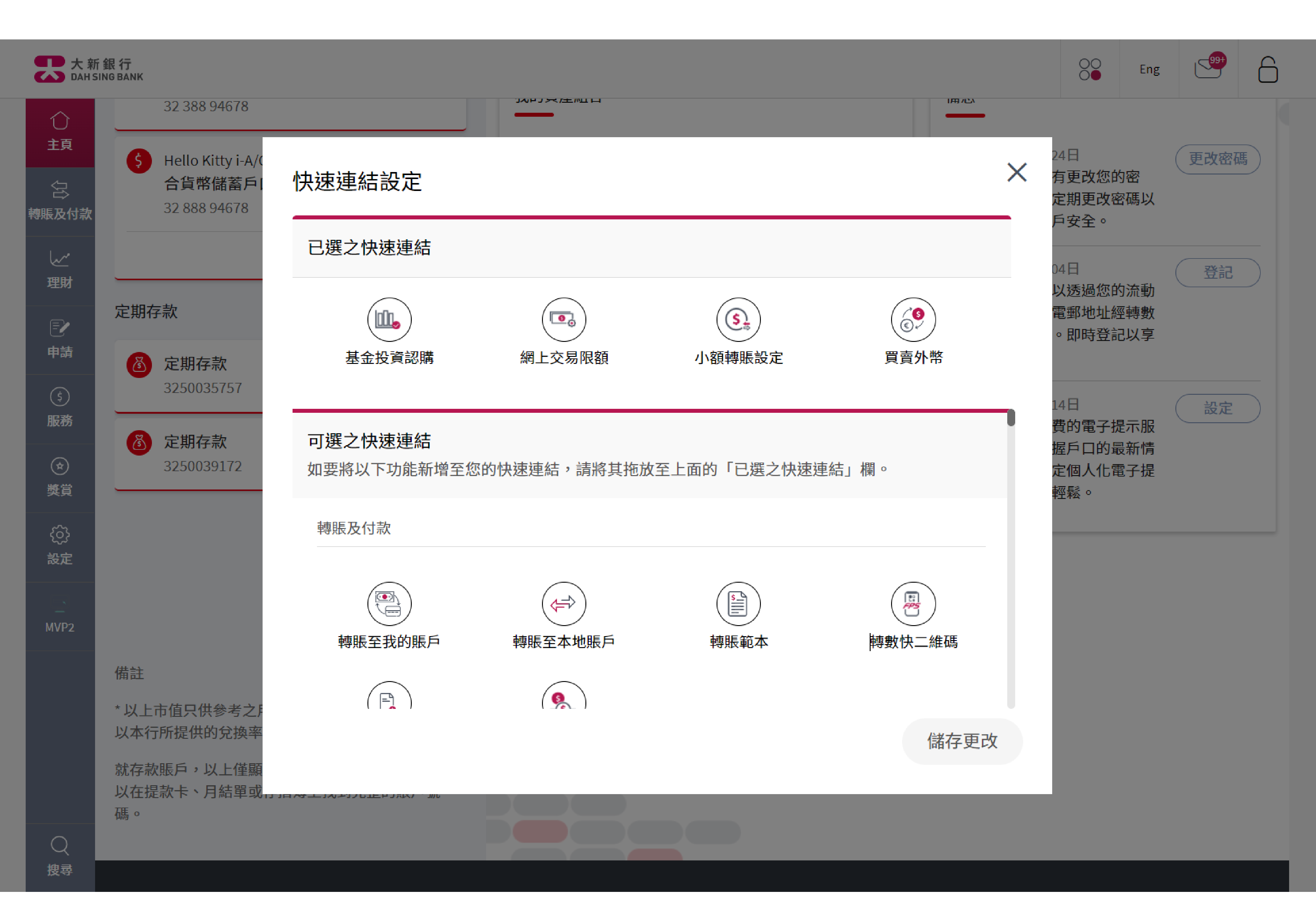Click the 轉賬至我的賬戶 icon
Viewport: 1316px width, 920px height.
tap(389, 603)
